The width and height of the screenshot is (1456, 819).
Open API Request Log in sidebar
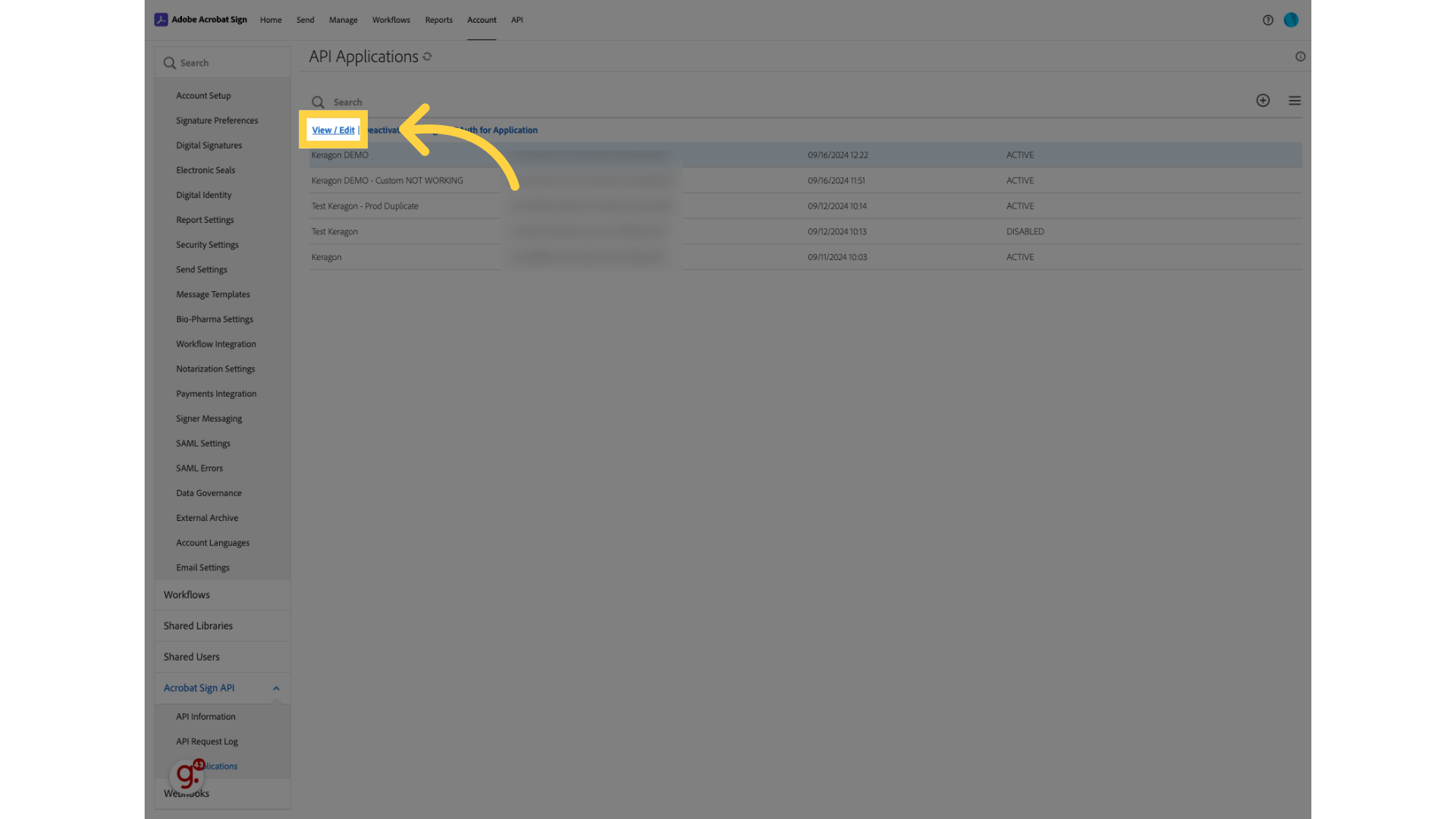pyautogui.click(x=207, y=742)
